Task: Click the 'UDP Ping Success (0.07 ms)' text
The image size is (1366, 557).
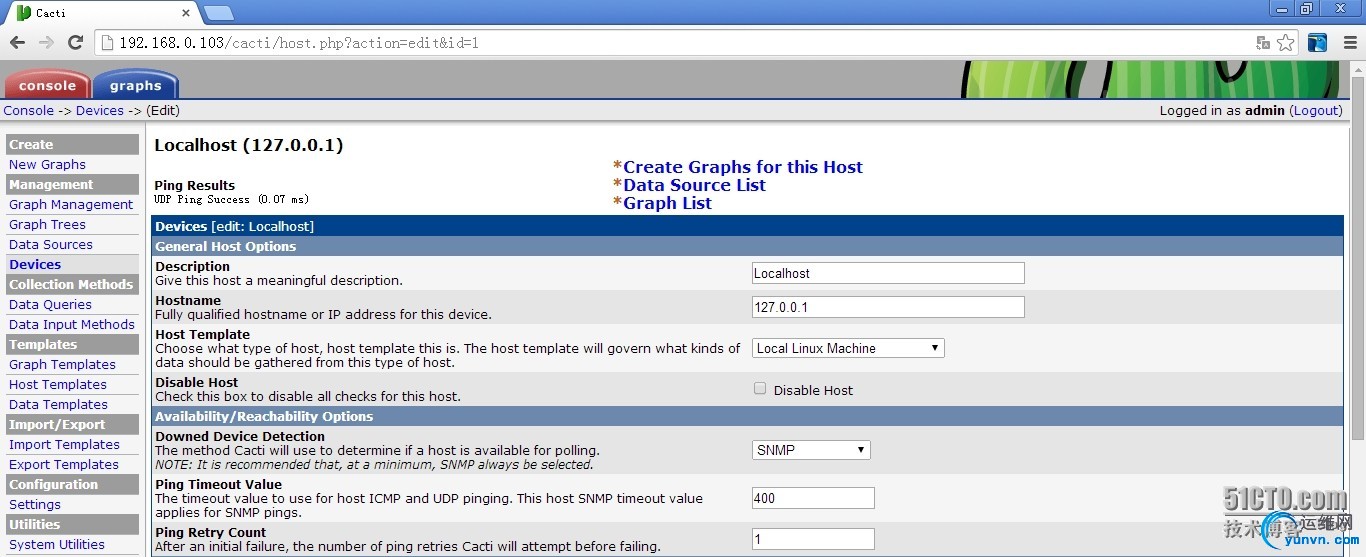Action: click(231, 200)
